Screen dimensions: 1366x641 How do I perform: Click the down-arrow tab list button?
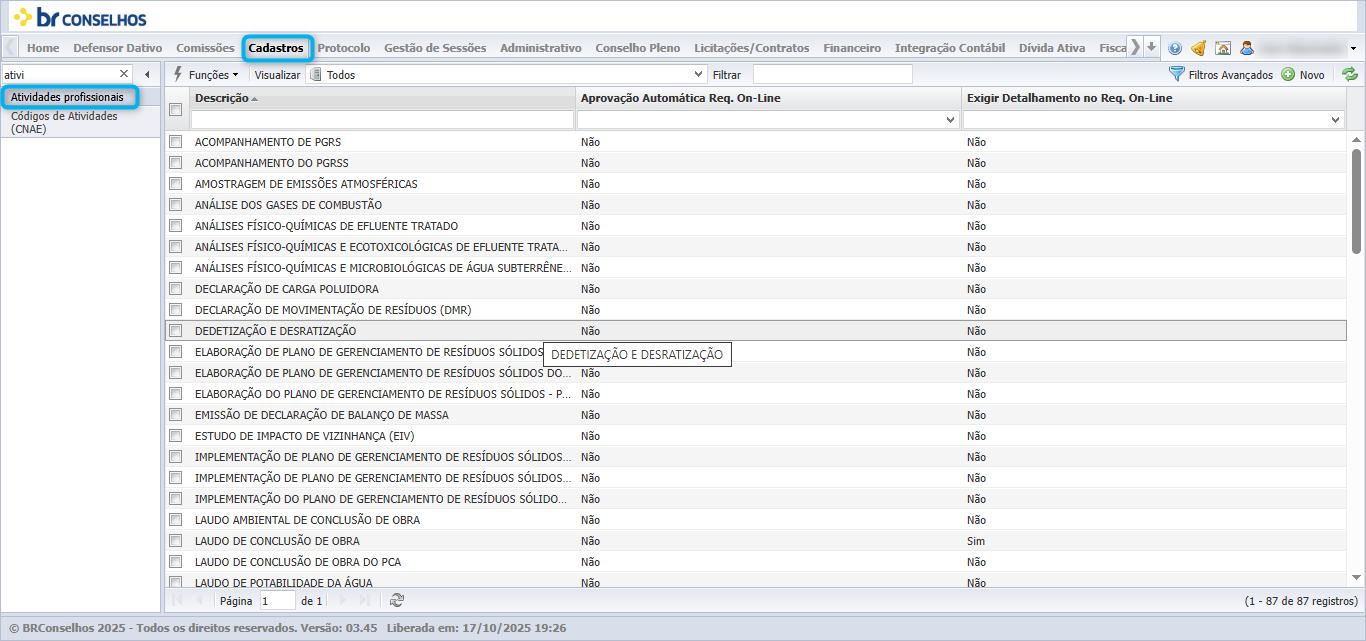(1152, 47)
